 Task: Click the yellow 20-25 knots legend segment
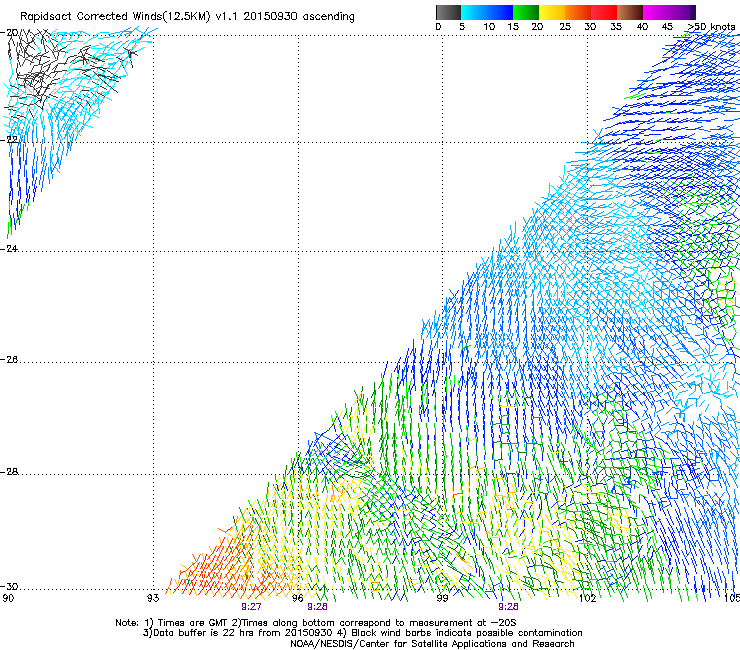pos(552,12)
